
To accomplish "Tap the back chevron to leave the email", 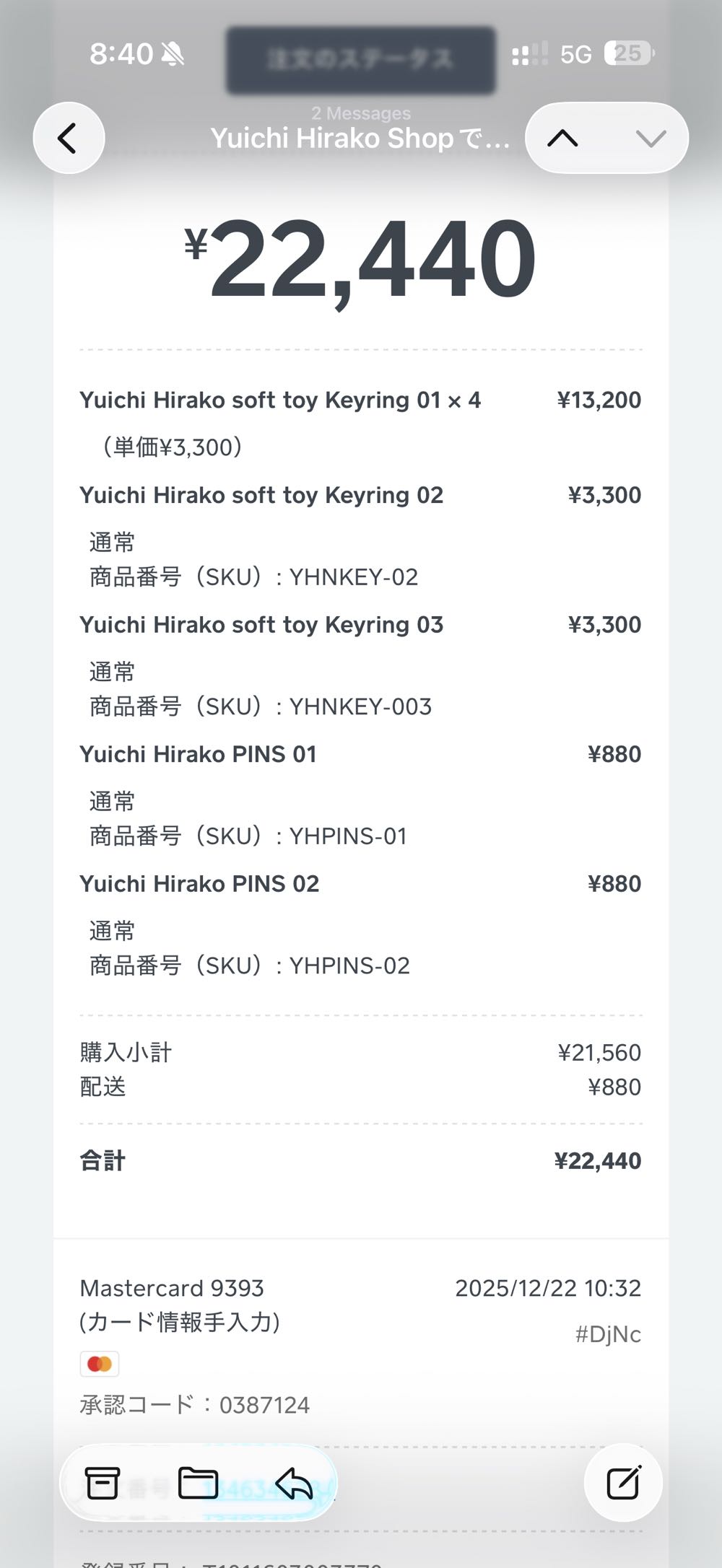I will coord(69,138).
